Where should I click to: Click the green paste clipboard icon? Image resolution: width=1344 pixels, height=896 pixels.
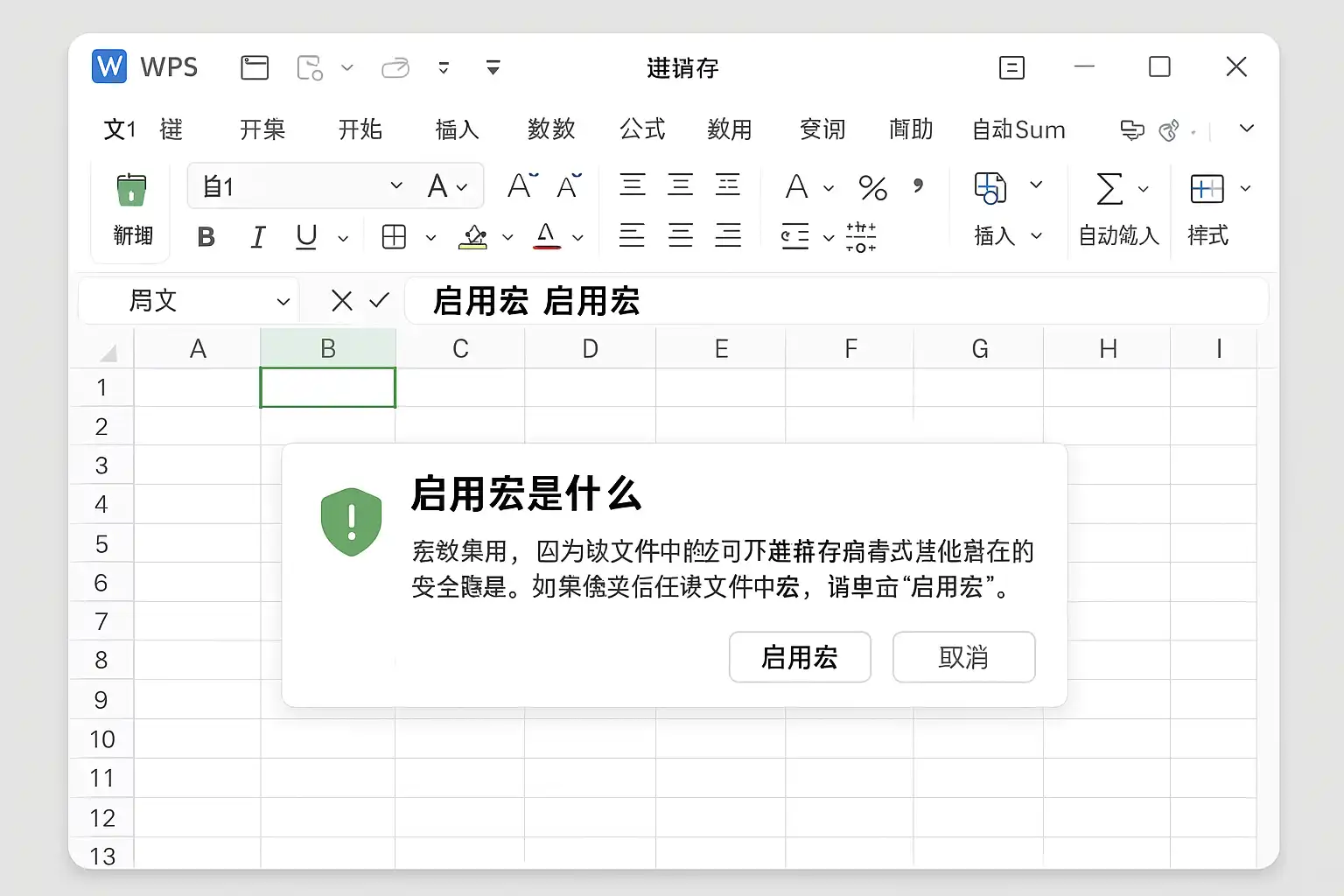pyautogui.click(x=131, y=189)
